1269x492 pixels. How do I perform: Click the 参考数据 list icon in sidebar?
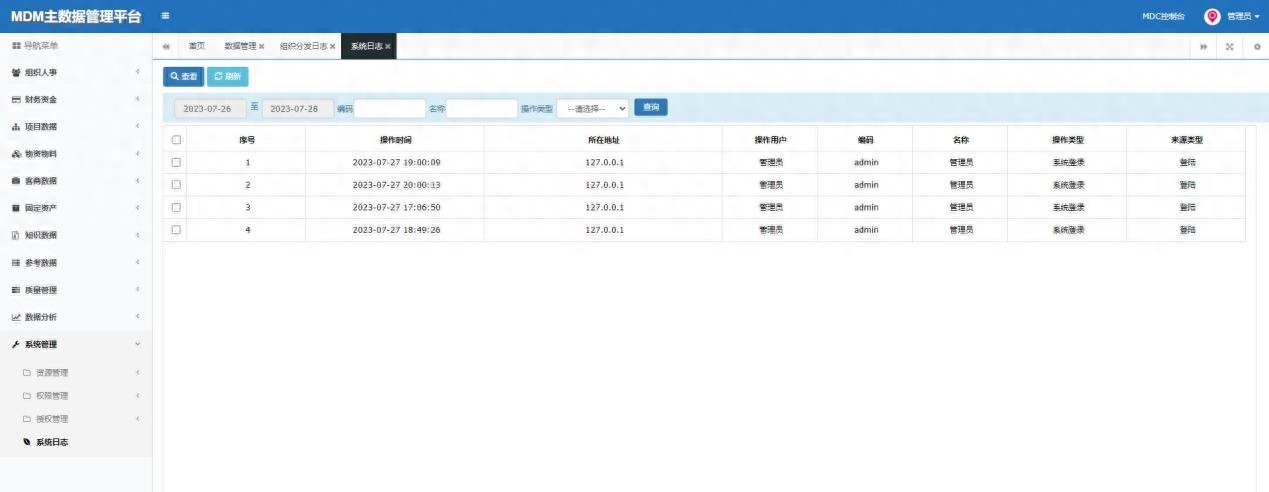coord(15,262)
